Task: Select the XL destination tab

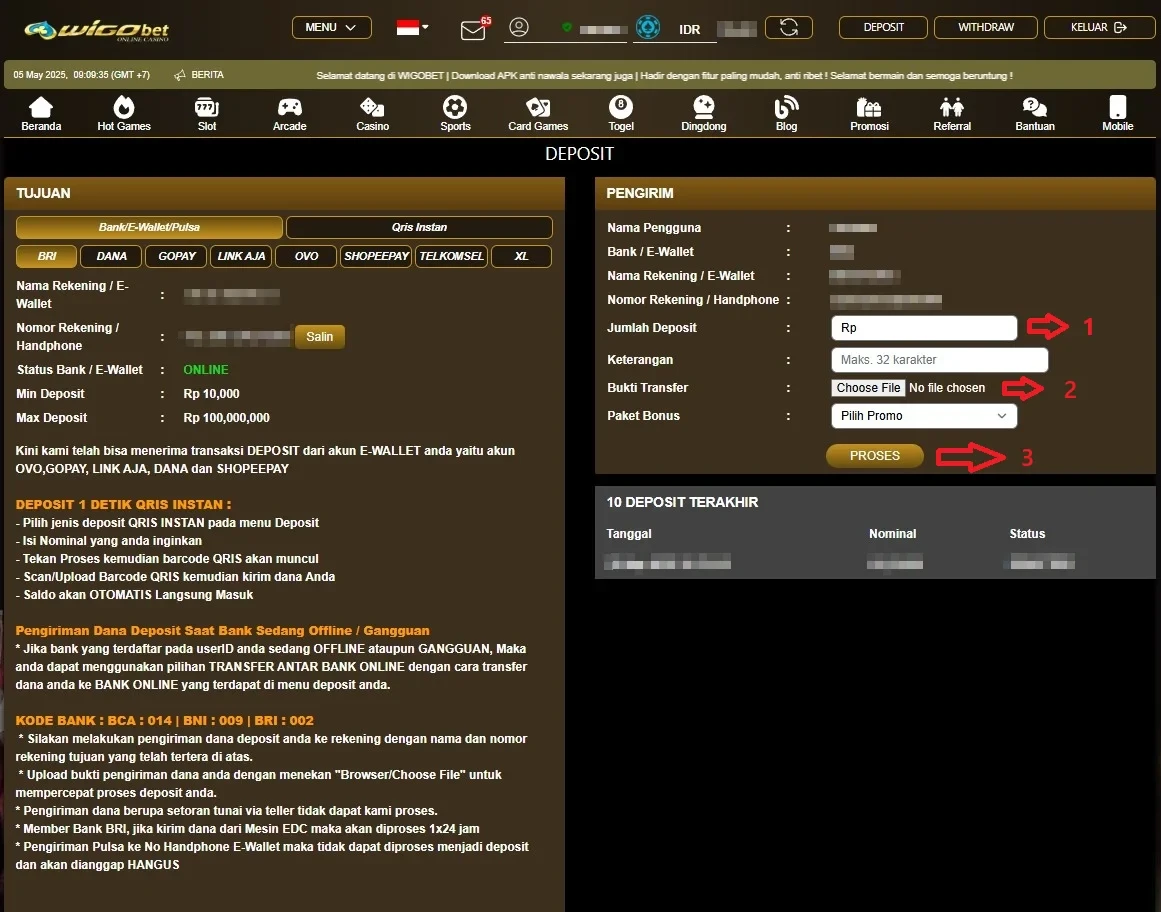Action: pyautogui.click(x=521, y=256)
